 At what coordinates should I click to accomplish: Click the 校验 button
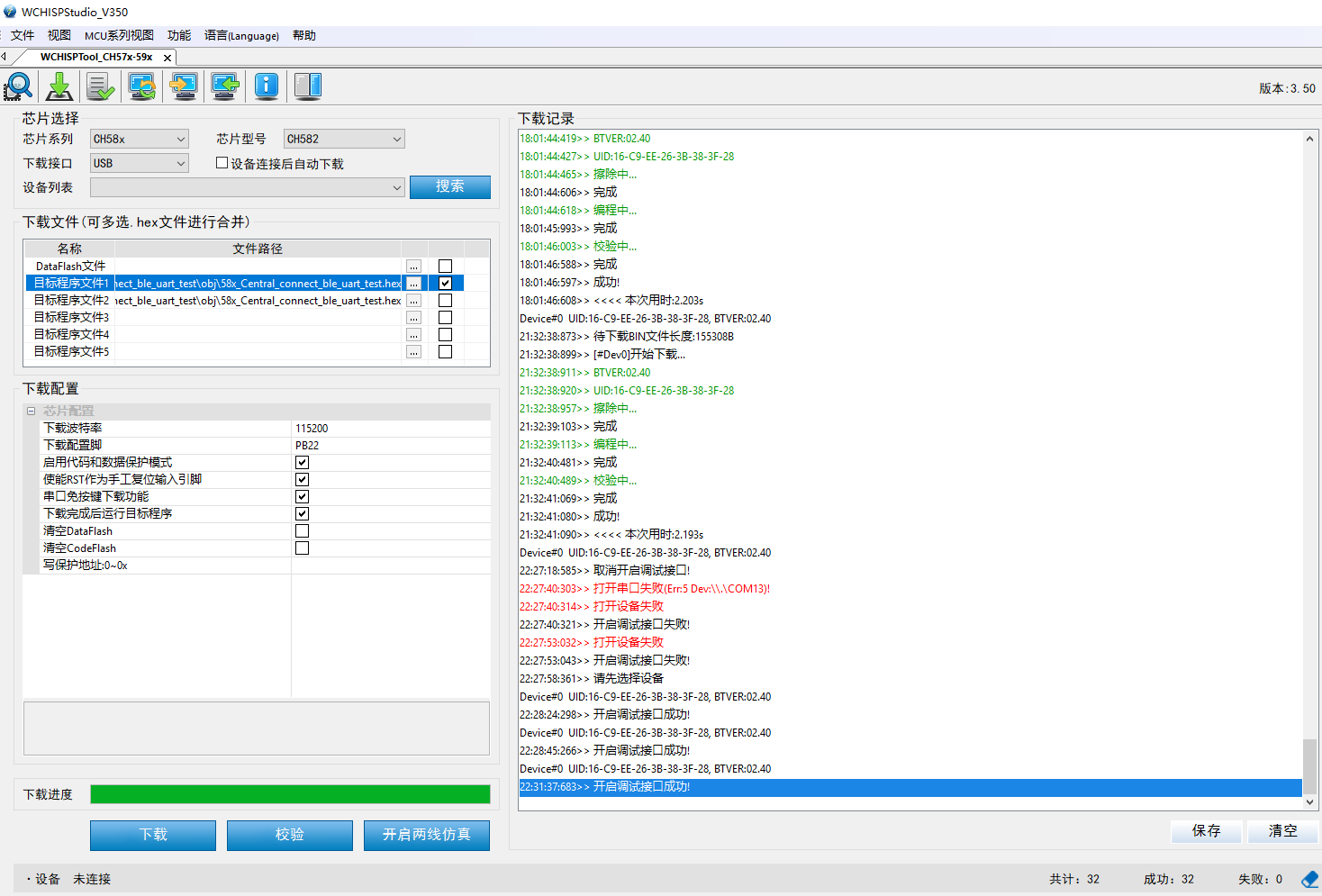[x=290, y=835]
